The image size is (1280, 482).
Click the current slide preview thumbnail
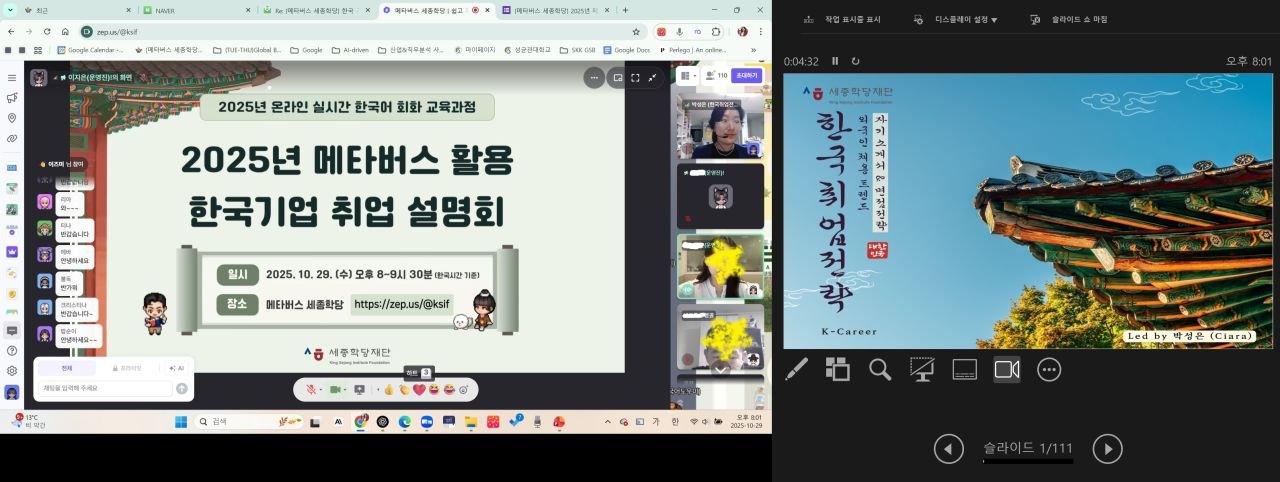pyautogui.click(x=1028, y=211)
